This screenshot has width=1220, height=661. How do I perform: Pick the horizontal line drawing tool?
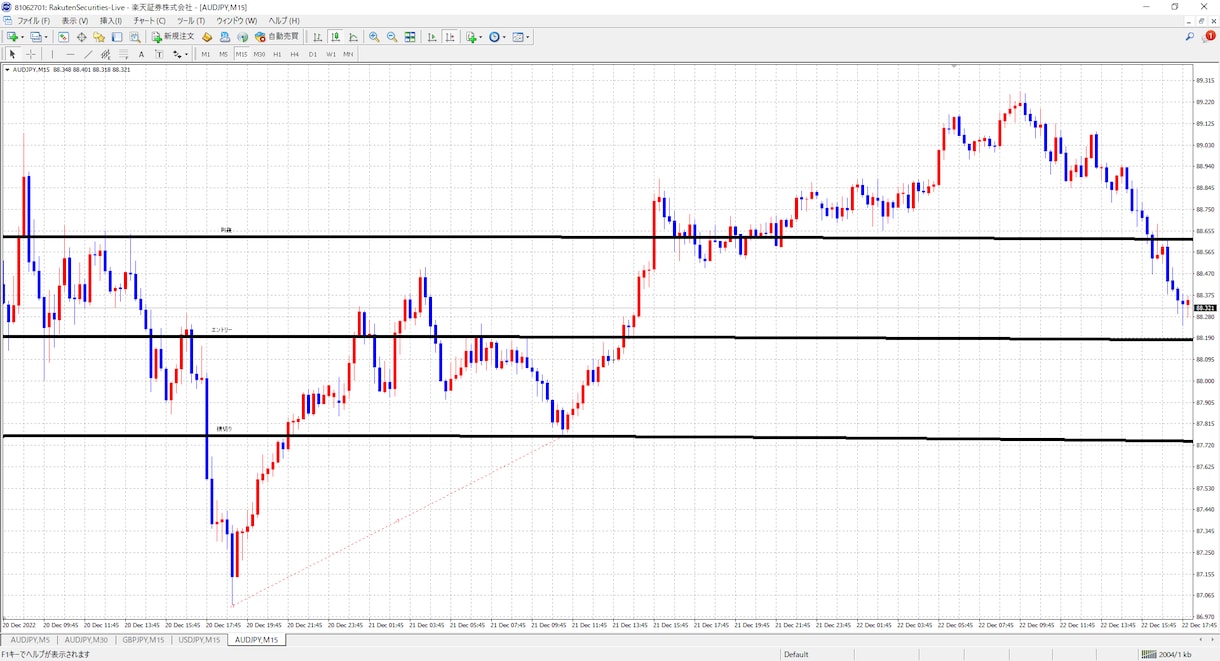click(70, 54)
